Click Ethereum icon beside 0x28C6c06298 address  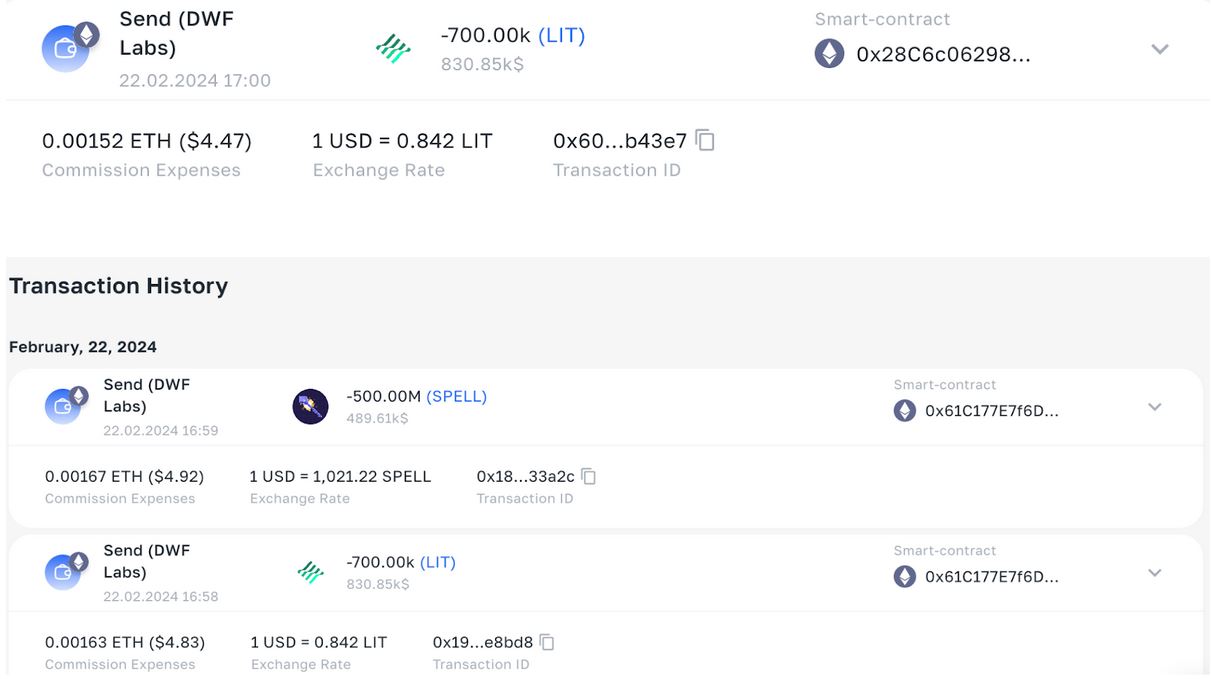click(x=829, y=54)
